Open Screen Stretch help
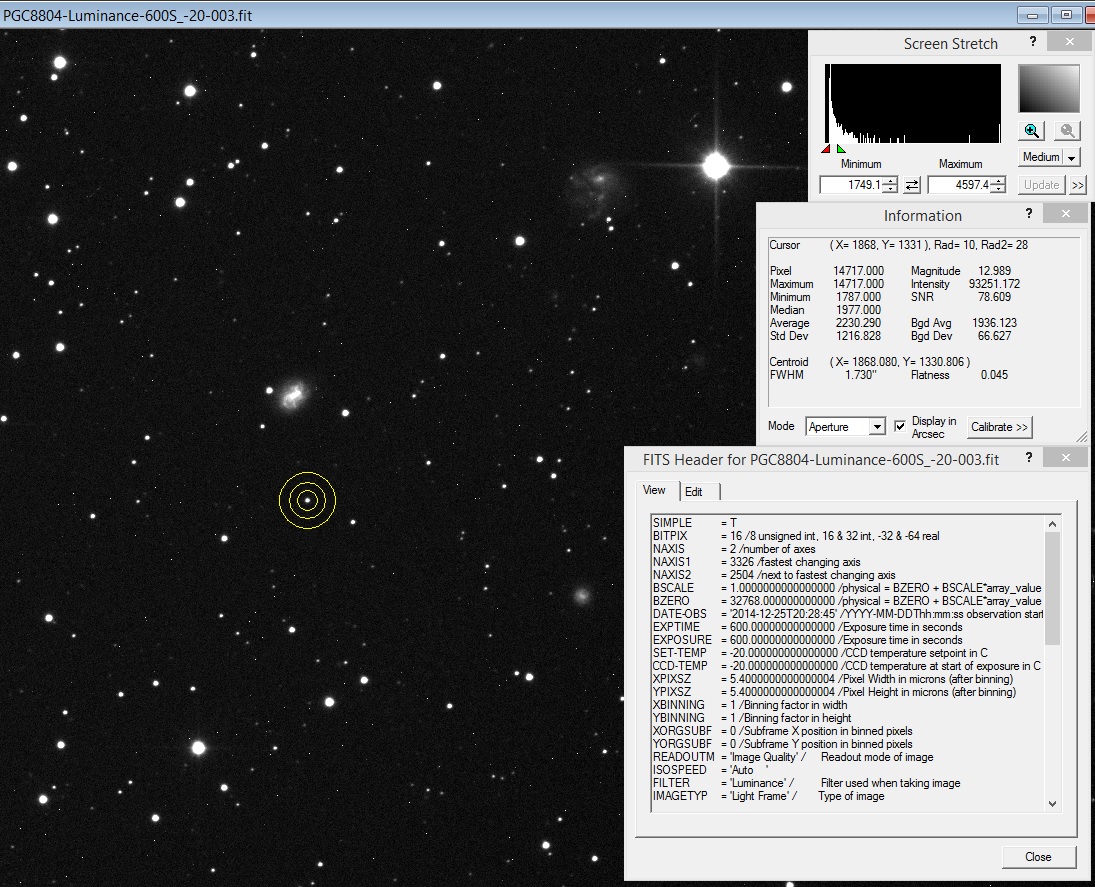 coord(1033,42)
